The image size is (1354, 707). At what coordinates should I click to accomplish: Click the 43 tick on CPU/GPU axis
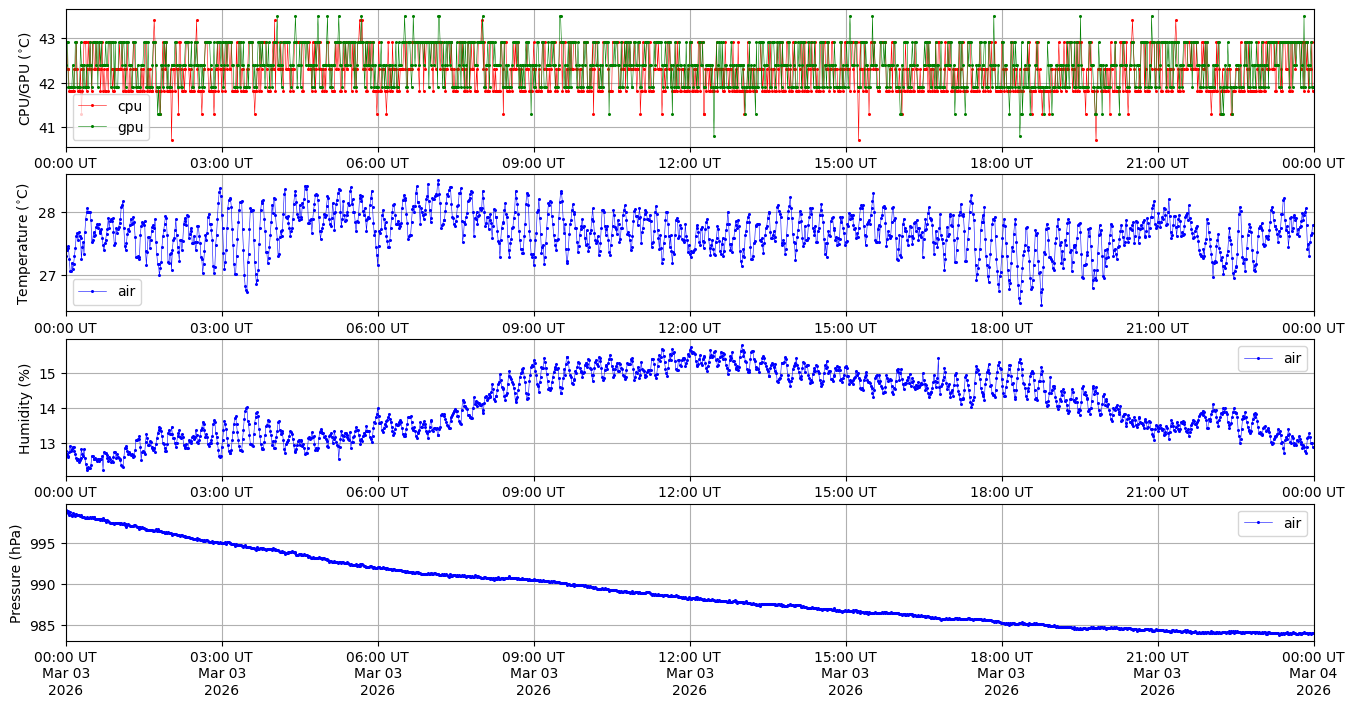[x=48, y=39]
